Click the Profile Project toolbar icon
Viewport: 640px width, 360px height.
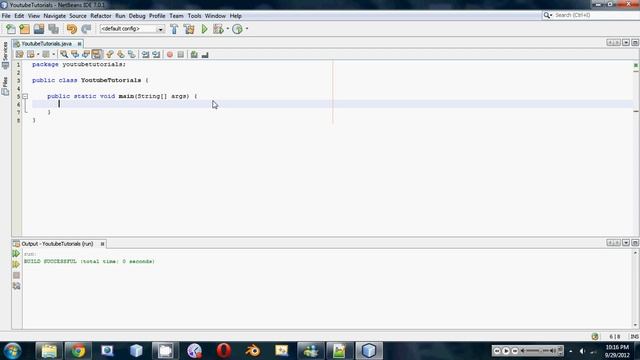click(x=237, y=29)
